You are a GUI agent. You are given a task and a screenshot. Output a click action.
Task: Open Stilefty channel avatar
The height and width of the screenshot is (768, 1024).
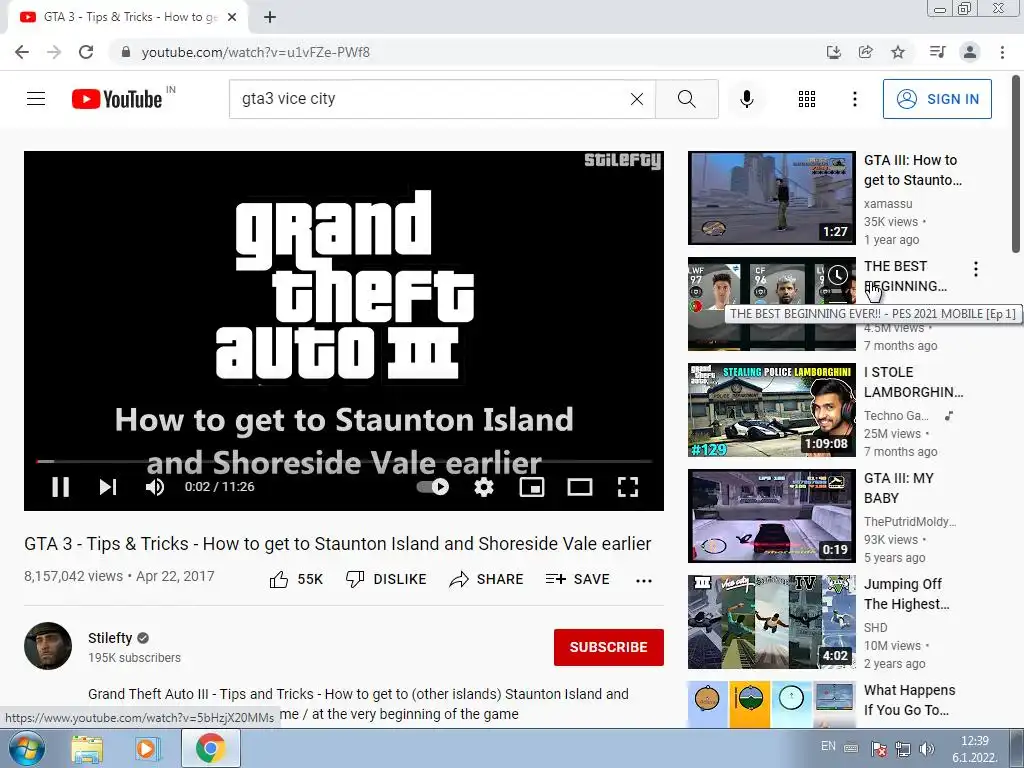(48, 646)
